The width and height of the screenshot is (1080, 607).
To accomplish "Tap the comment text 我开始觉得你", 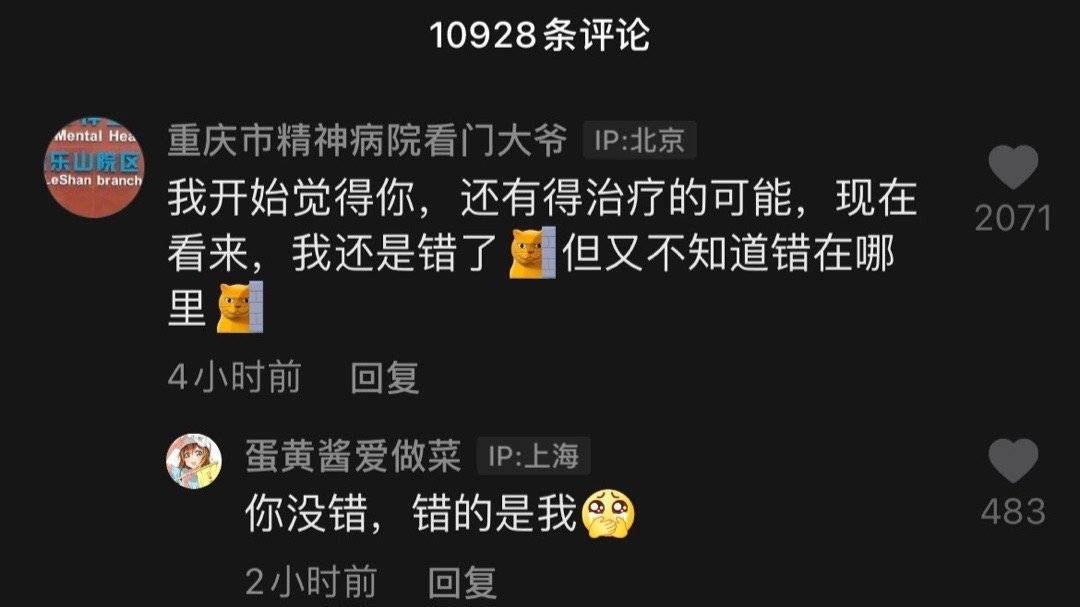I will tap(291, 198).
